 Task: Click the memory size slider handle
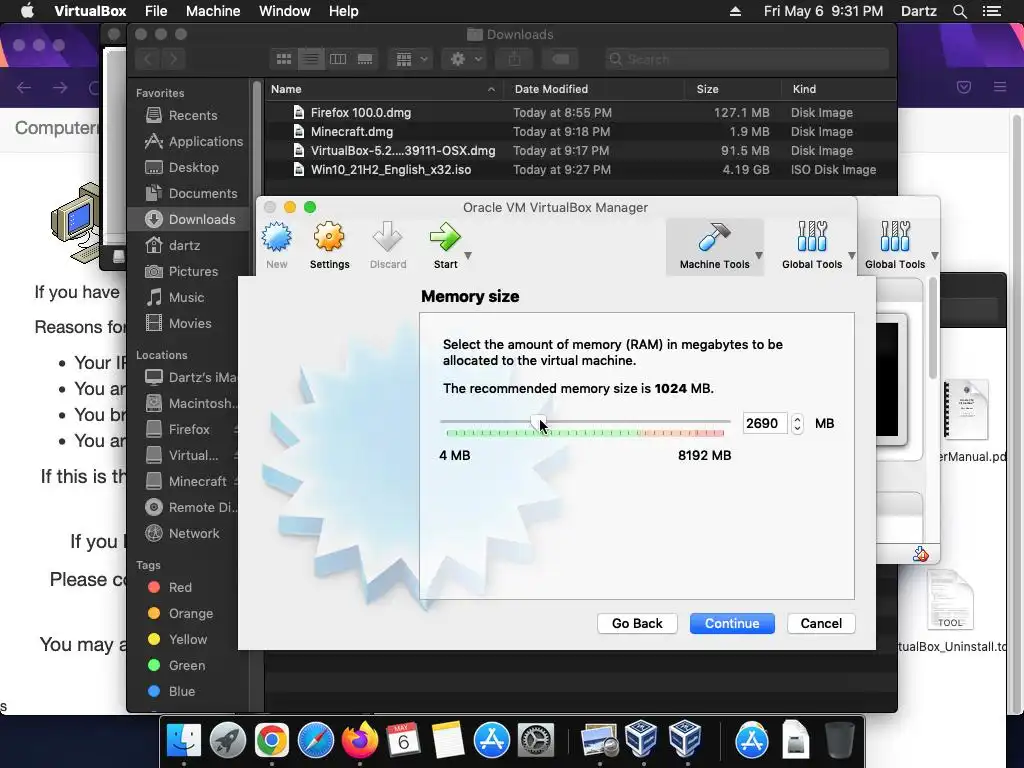click(x=538, y=423)
